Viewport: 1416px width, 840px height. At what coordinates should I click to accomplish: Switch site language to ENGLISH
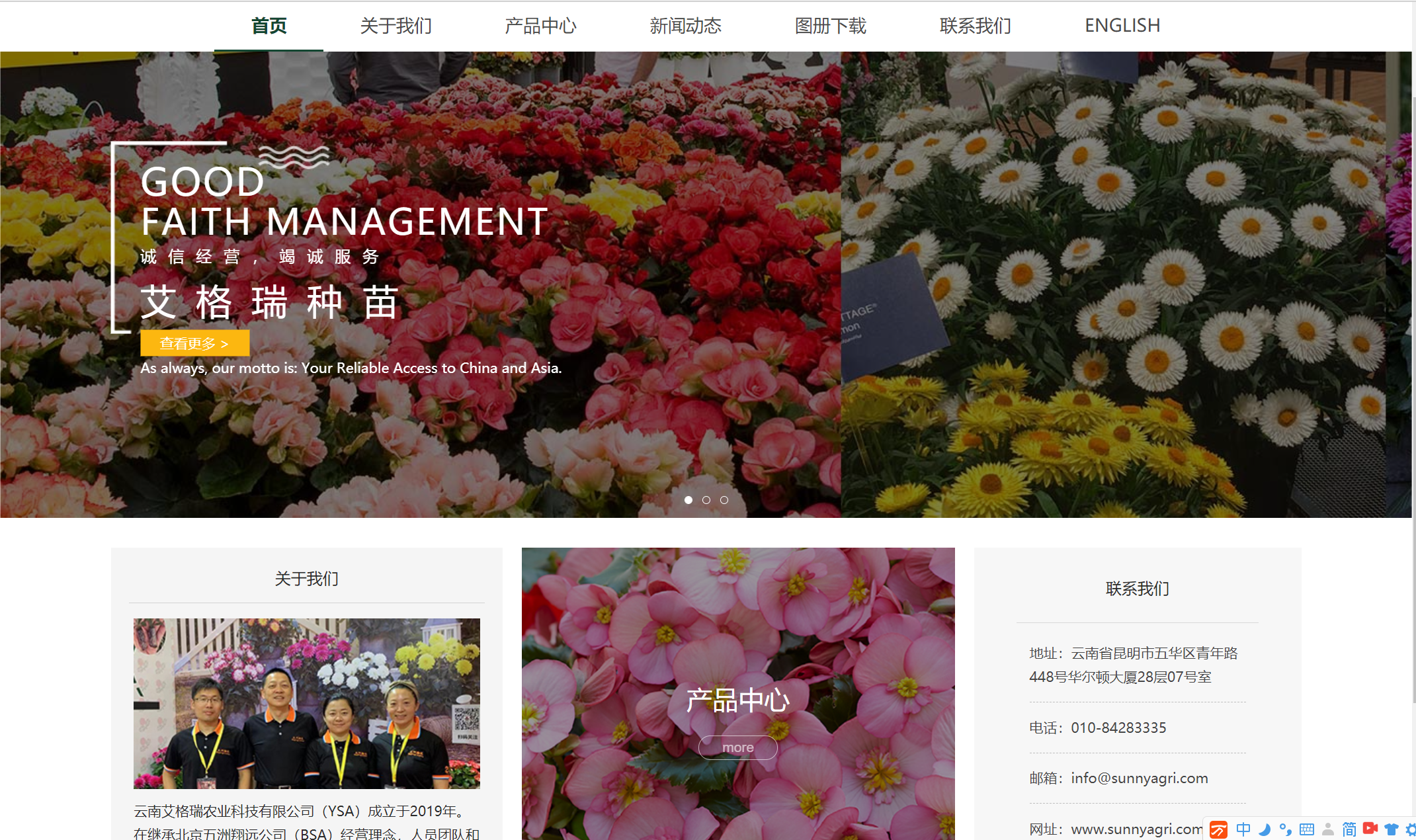pos(1122,26)
